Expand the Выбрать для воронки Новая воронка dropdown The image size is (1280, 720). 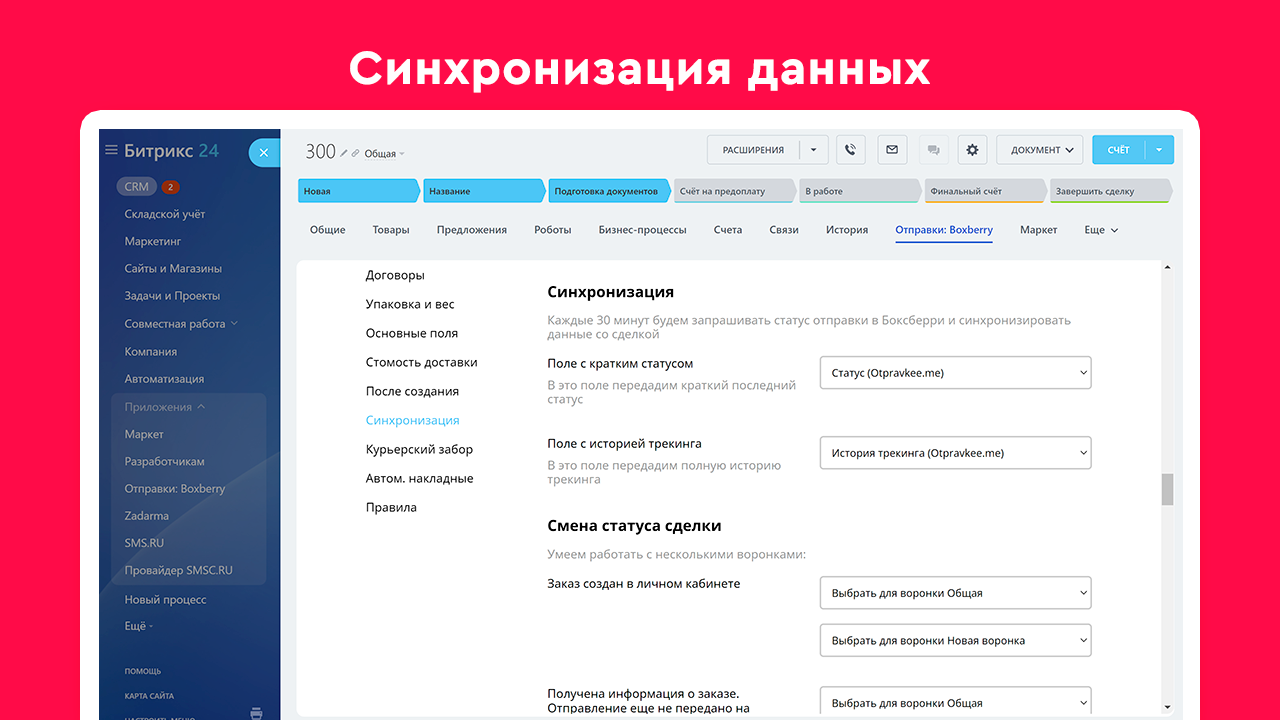[954, 640]
